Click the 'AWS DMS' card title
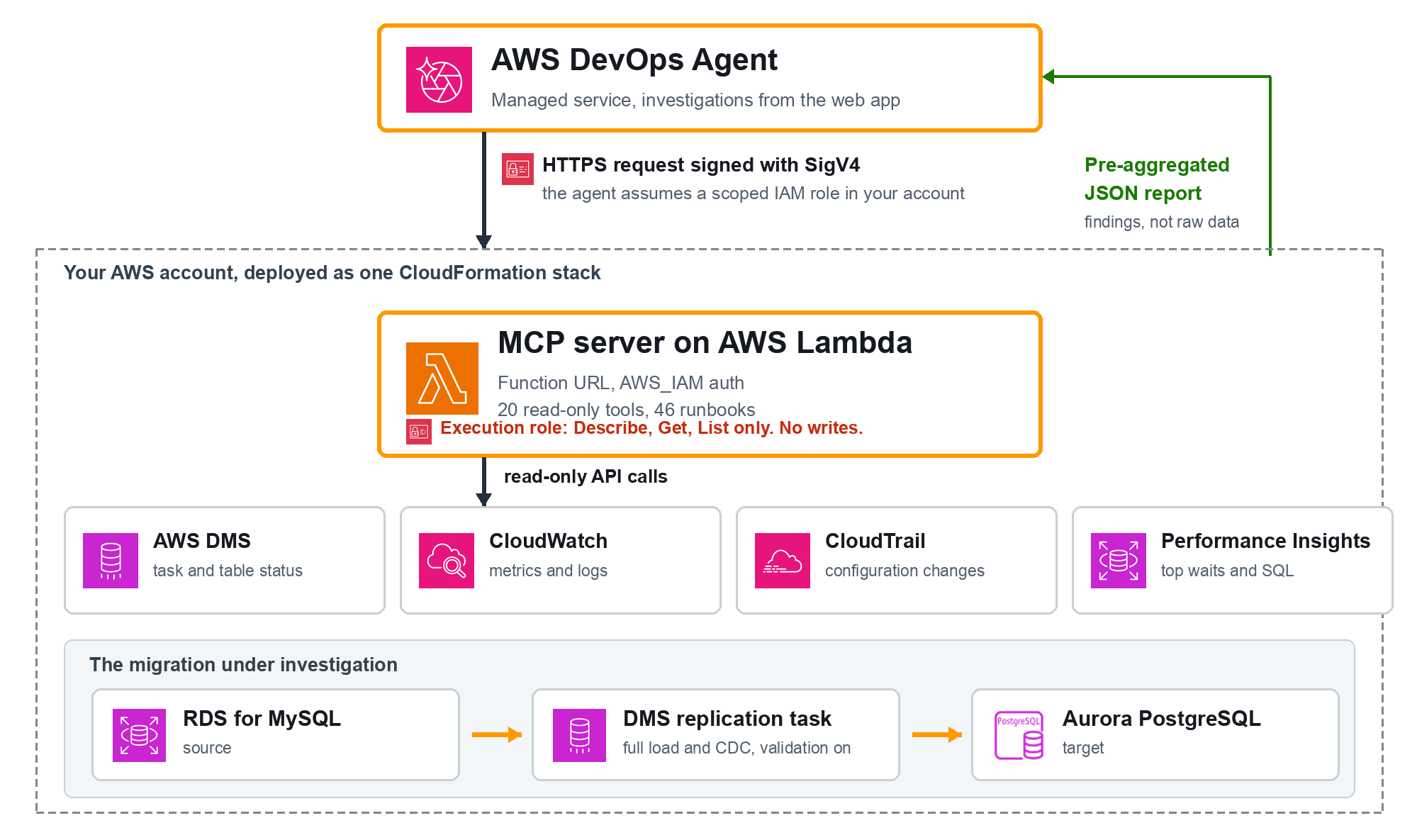 (x=202, y=541)
